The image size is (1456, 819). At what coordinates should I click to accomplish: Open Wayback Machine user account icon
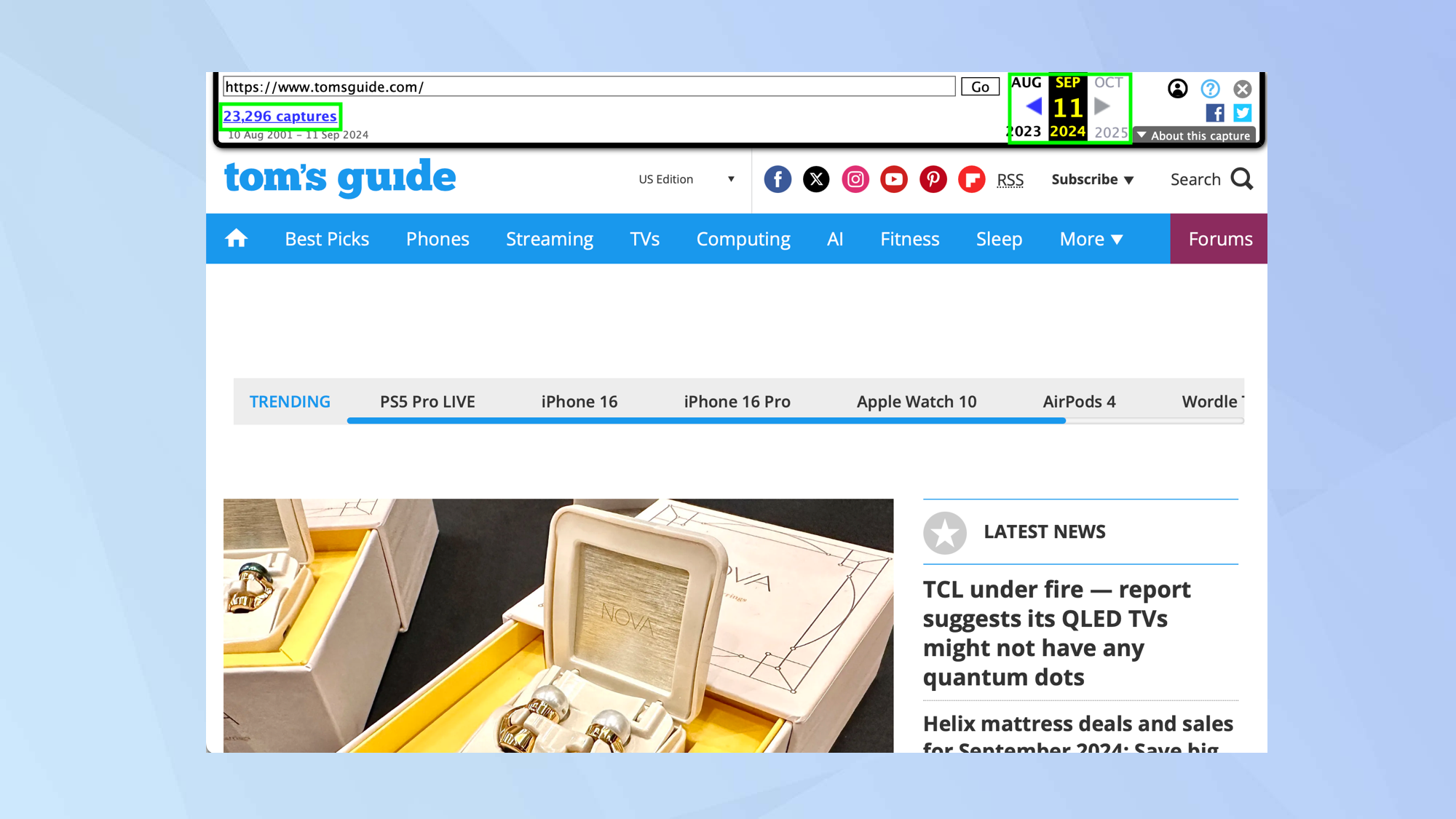1177,89
